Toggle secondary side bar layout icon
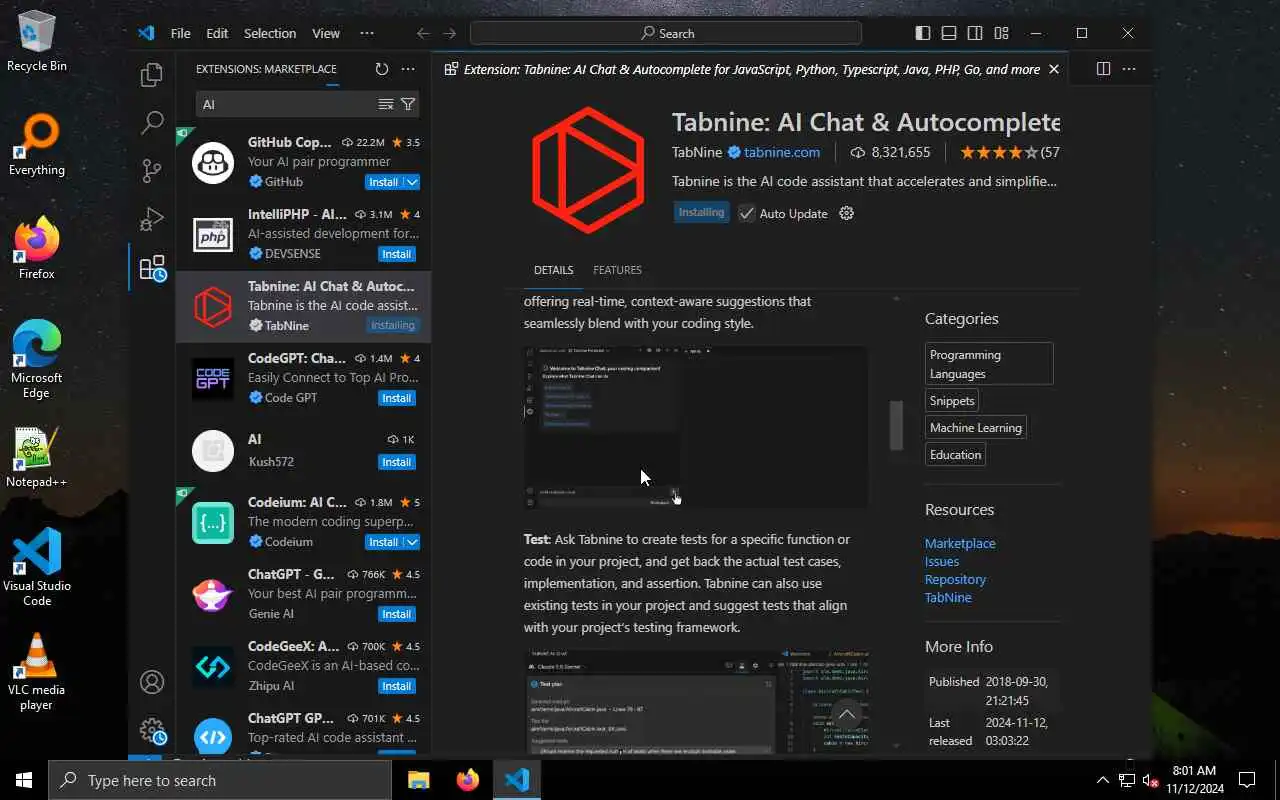This screenshot has width=1280, height=800. pos(975,33)
